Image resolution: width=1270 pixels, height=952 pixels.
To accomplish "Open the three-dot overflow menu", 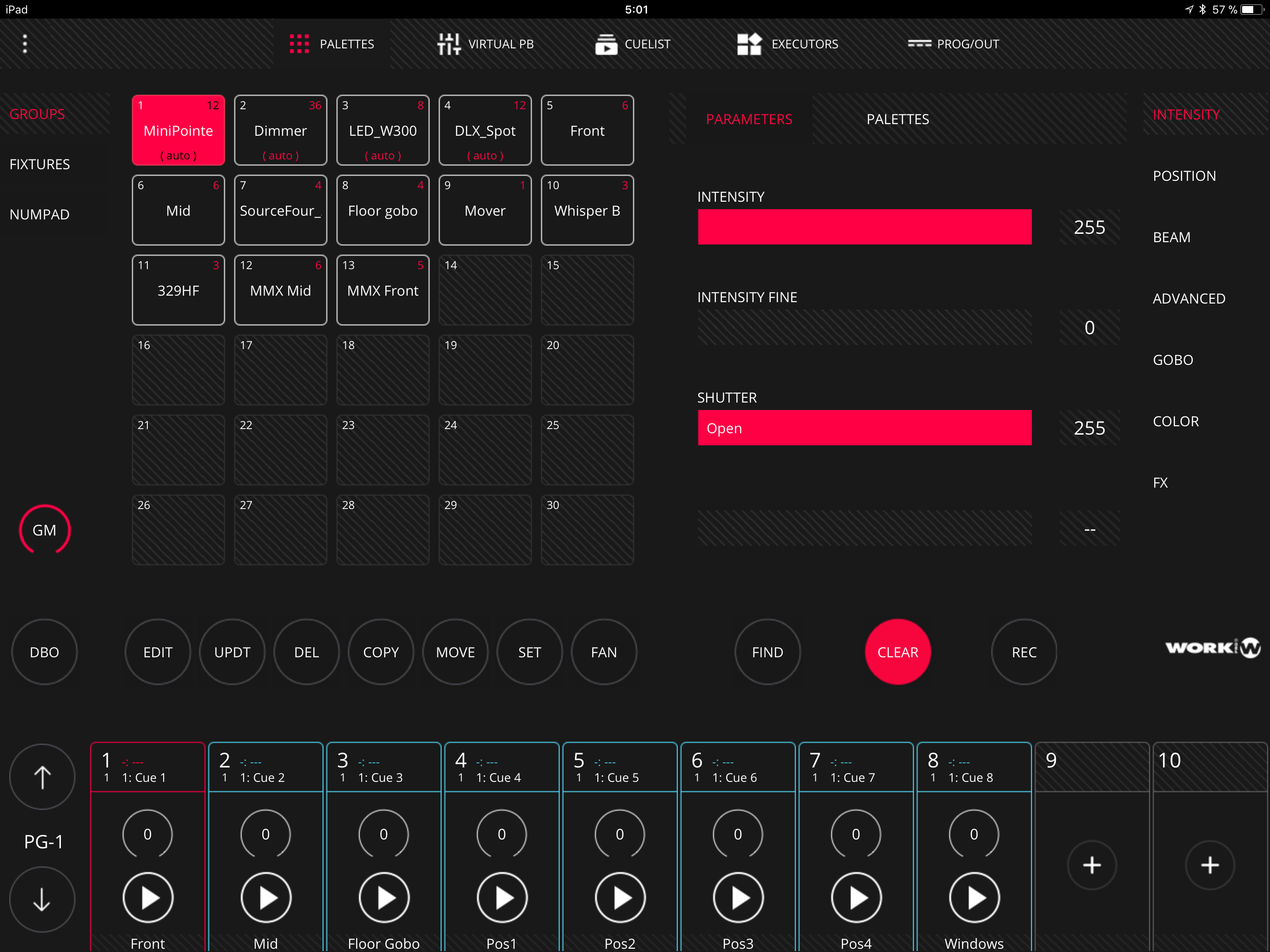I will [25, 44].
